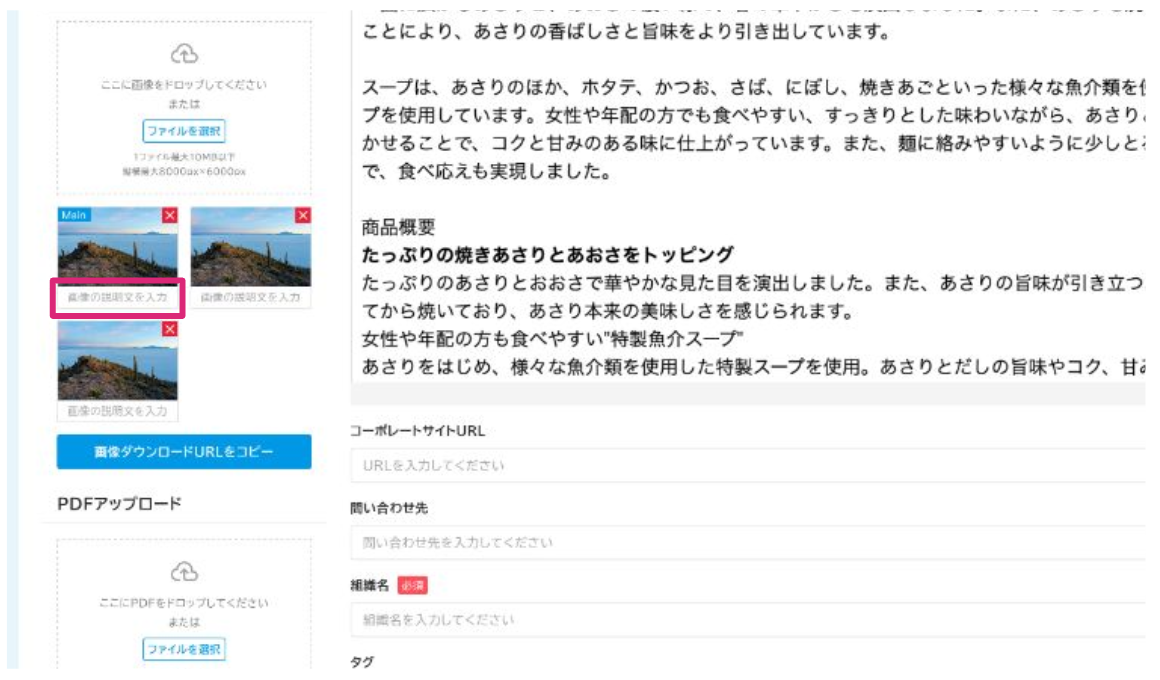Delete the second thumbnail using its red X
Viewport: 1160px width, 680px height.
tap(303, 215)
